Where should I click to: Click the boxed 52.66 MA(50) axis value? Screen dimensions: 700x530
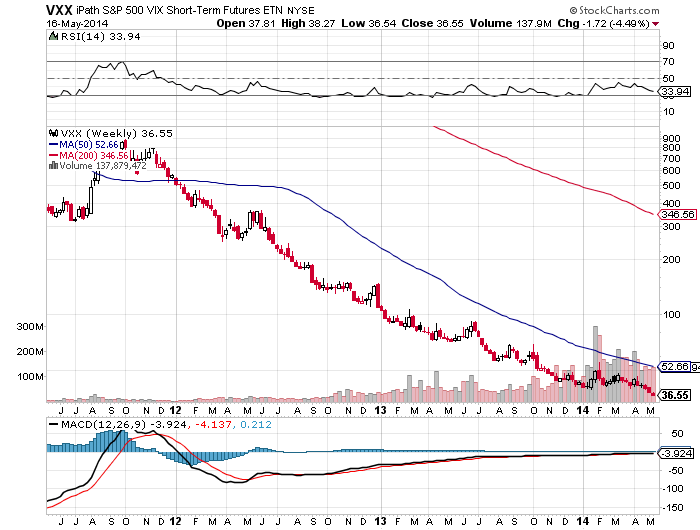(x=675, y=367)
